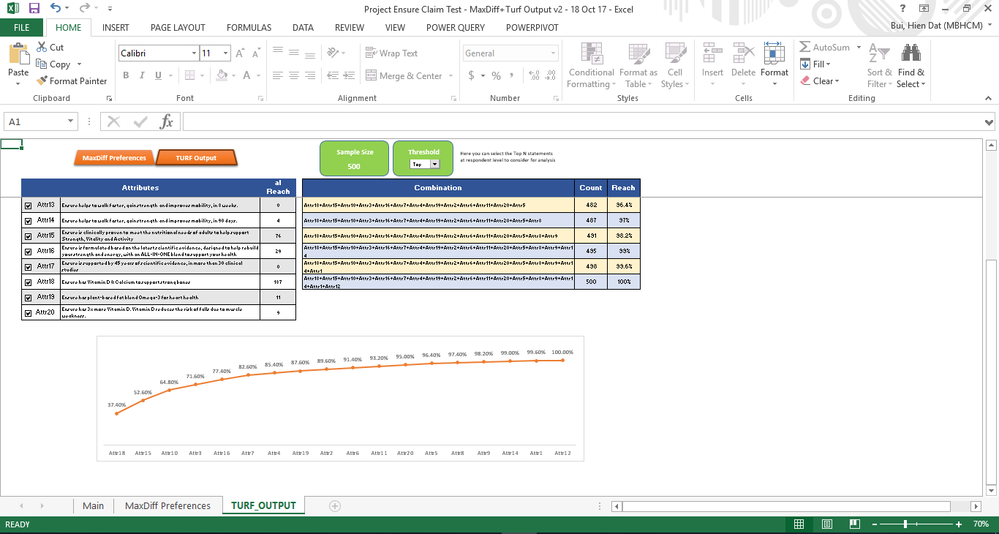Toggle italic formatting

141,75
